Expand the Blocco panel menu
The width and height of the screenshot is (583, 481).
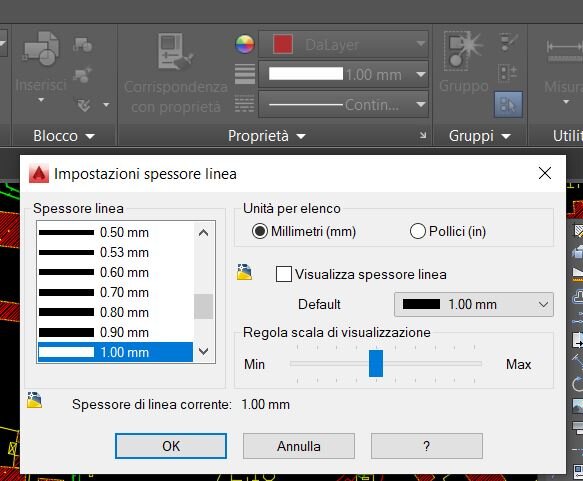pyautogui.click(x=64, y=136)
